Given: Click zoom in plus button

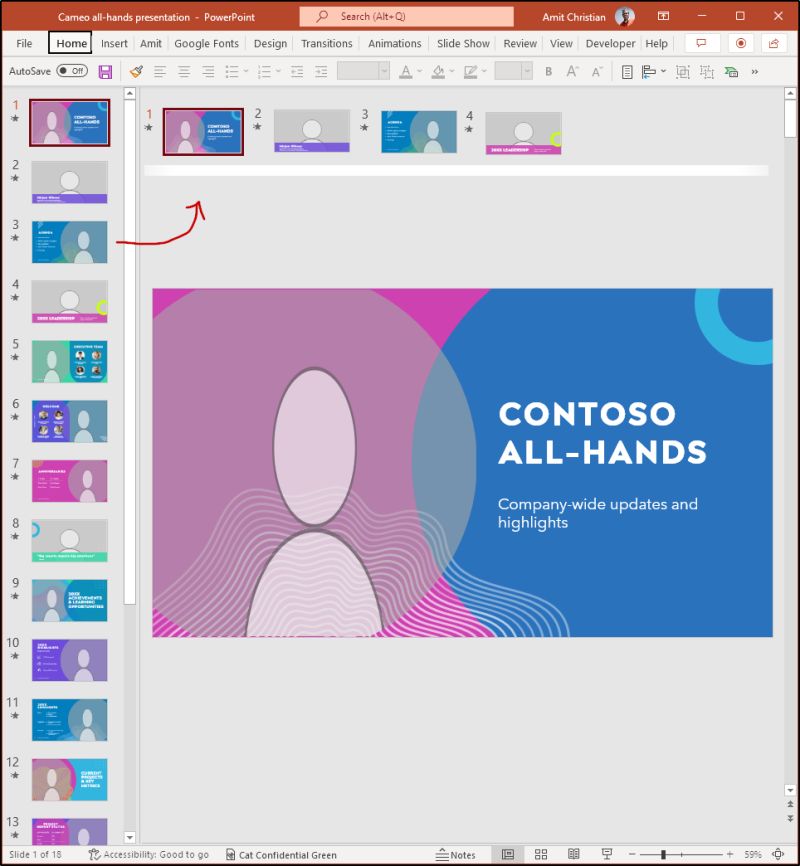Looking at the screenshot, I should [x=730, y=854].
